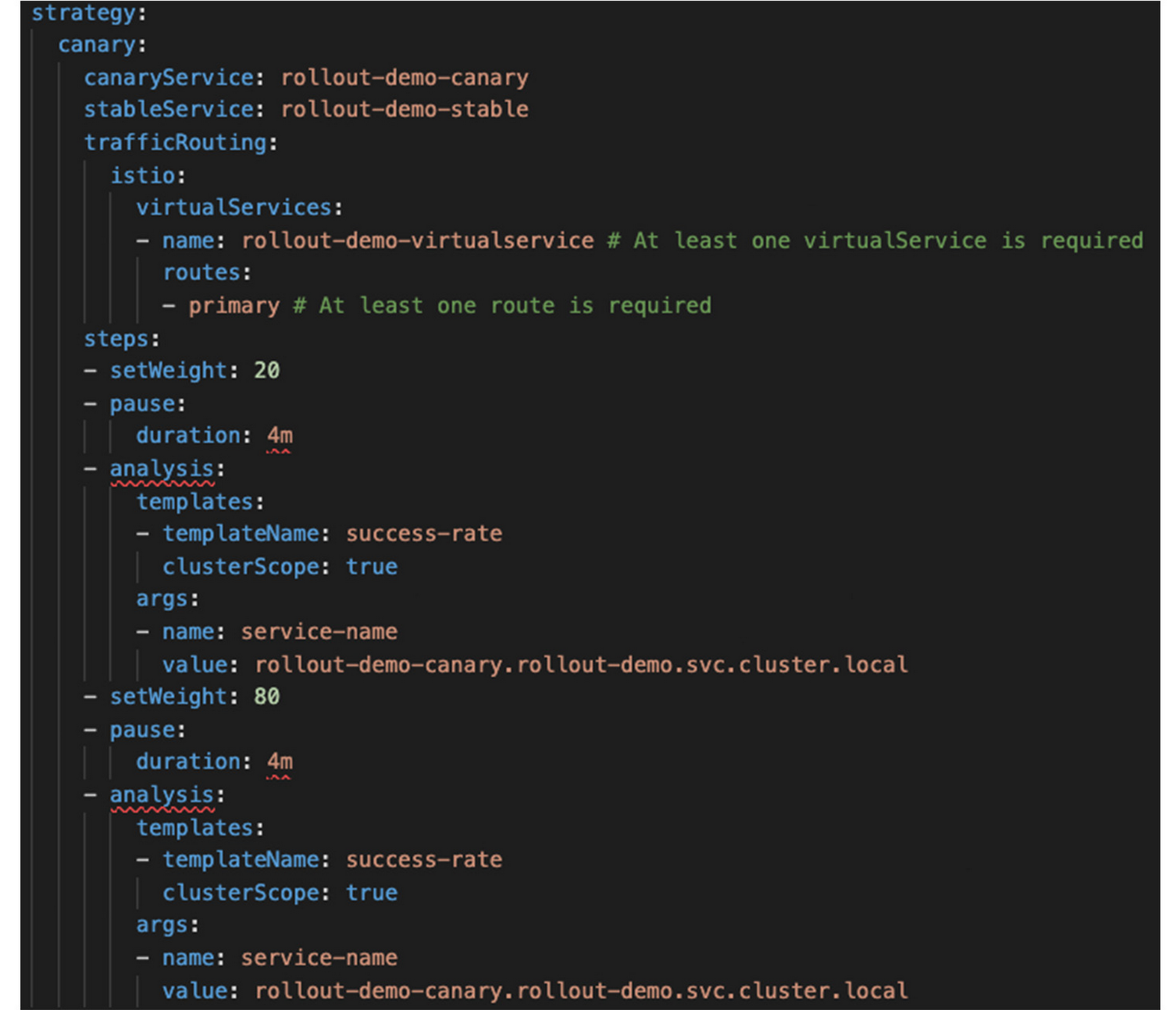Place cursor on 'trafficRouting' key
This screenshot has width=1176, height=1010.
(175, 142)
